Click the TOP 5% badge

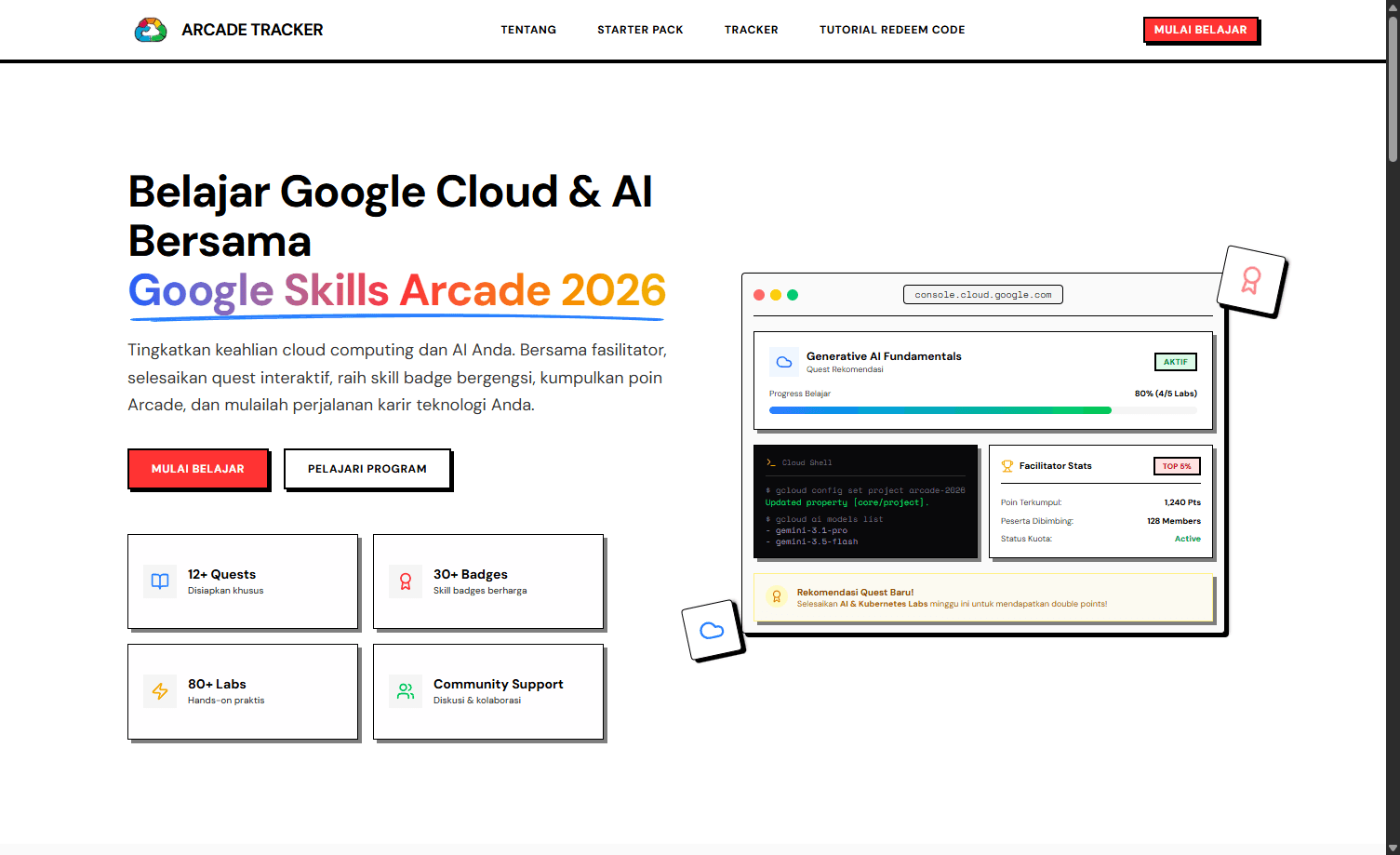tap(1177, 466)
